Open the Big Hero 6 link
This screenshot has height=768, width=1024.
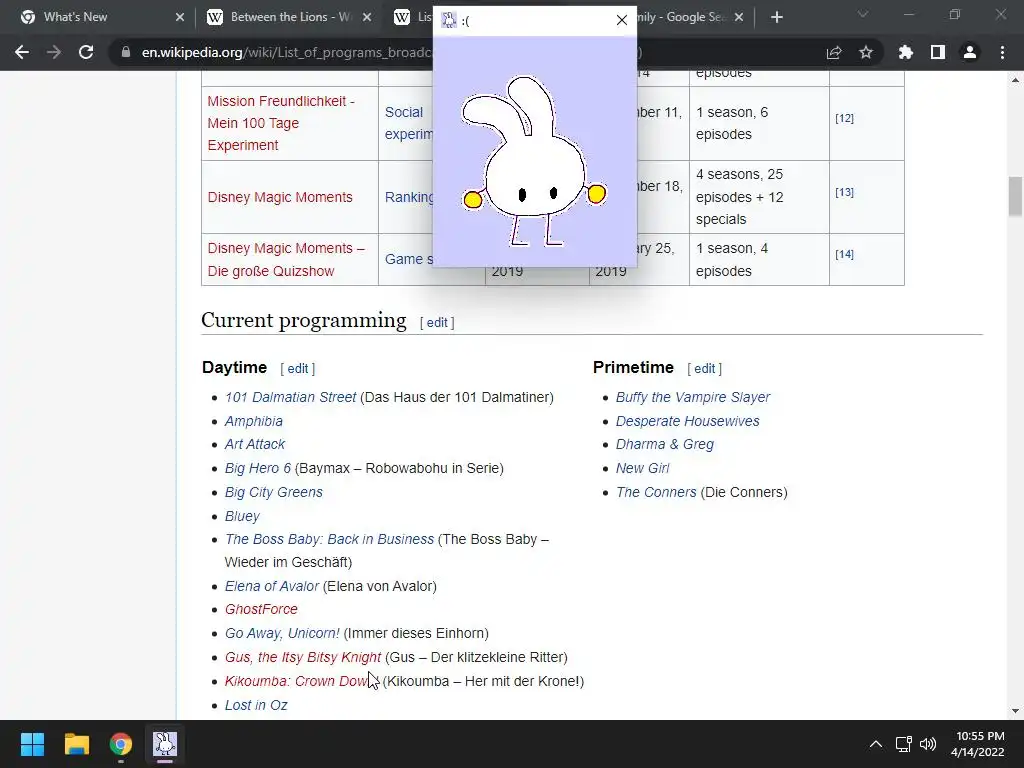tap(258, 468)
